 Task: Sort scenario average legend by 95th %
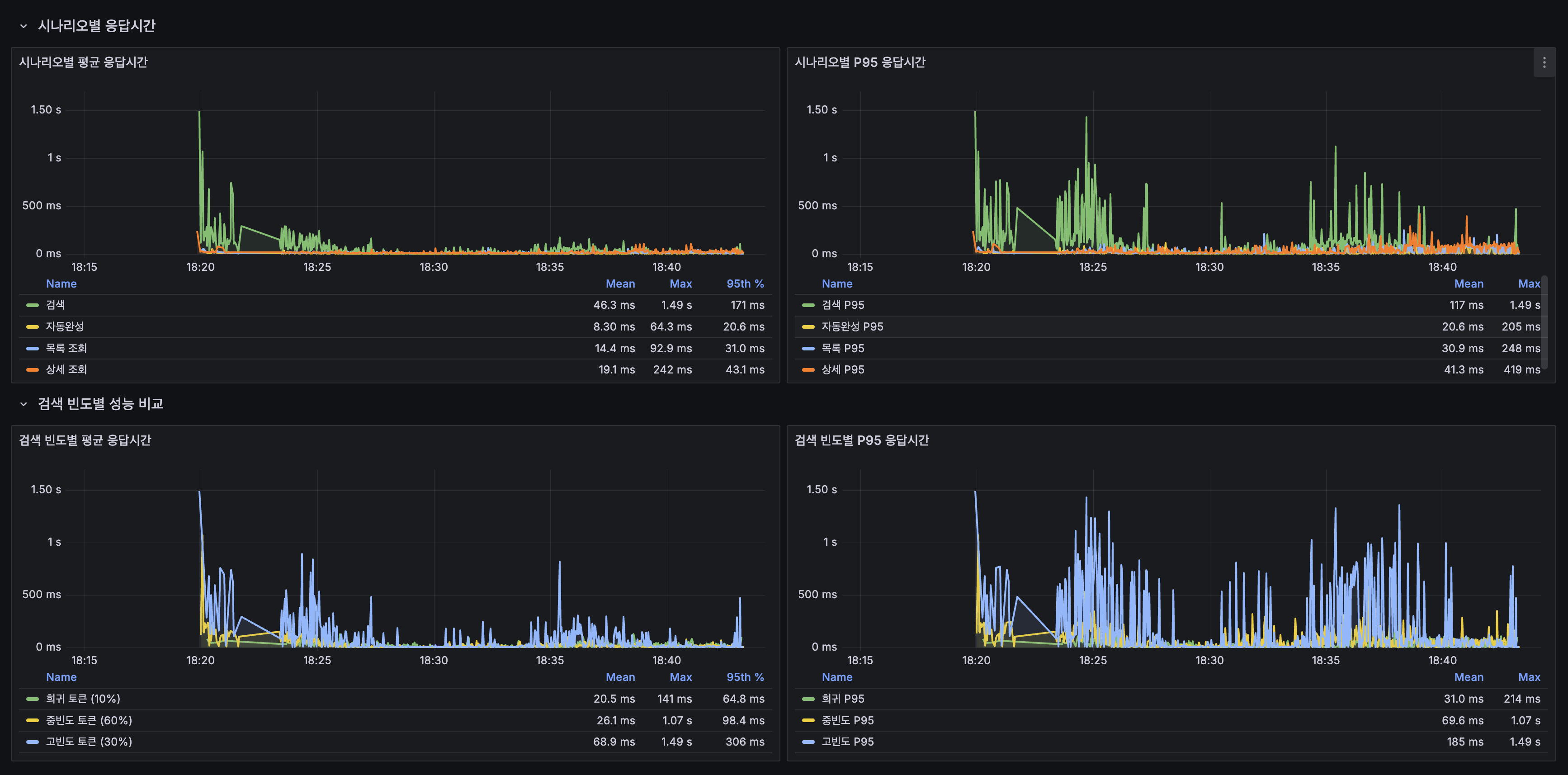744,284
